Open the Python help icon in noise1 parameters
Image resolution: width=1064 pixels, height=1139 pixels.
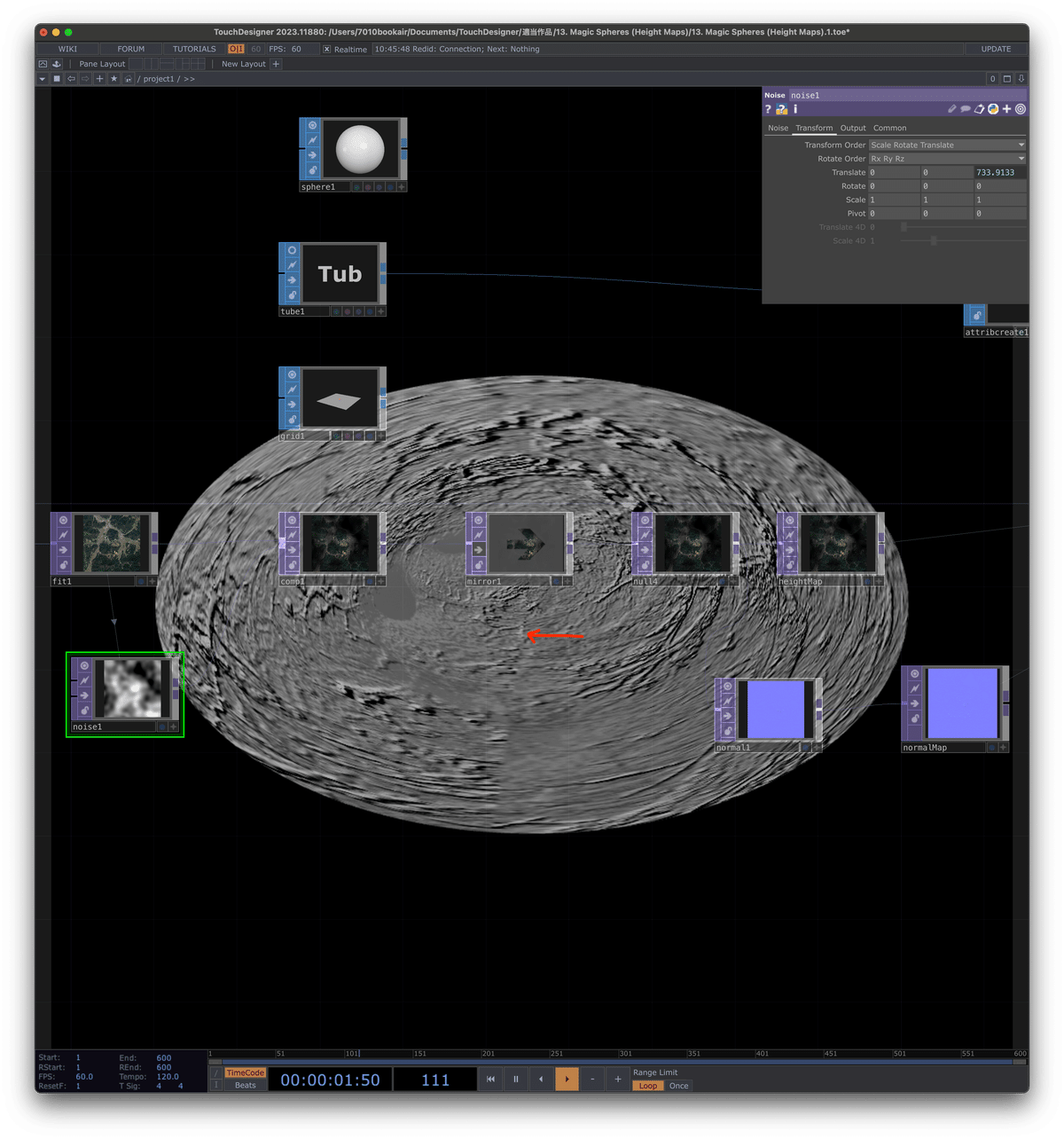click(x=781, y=109)
